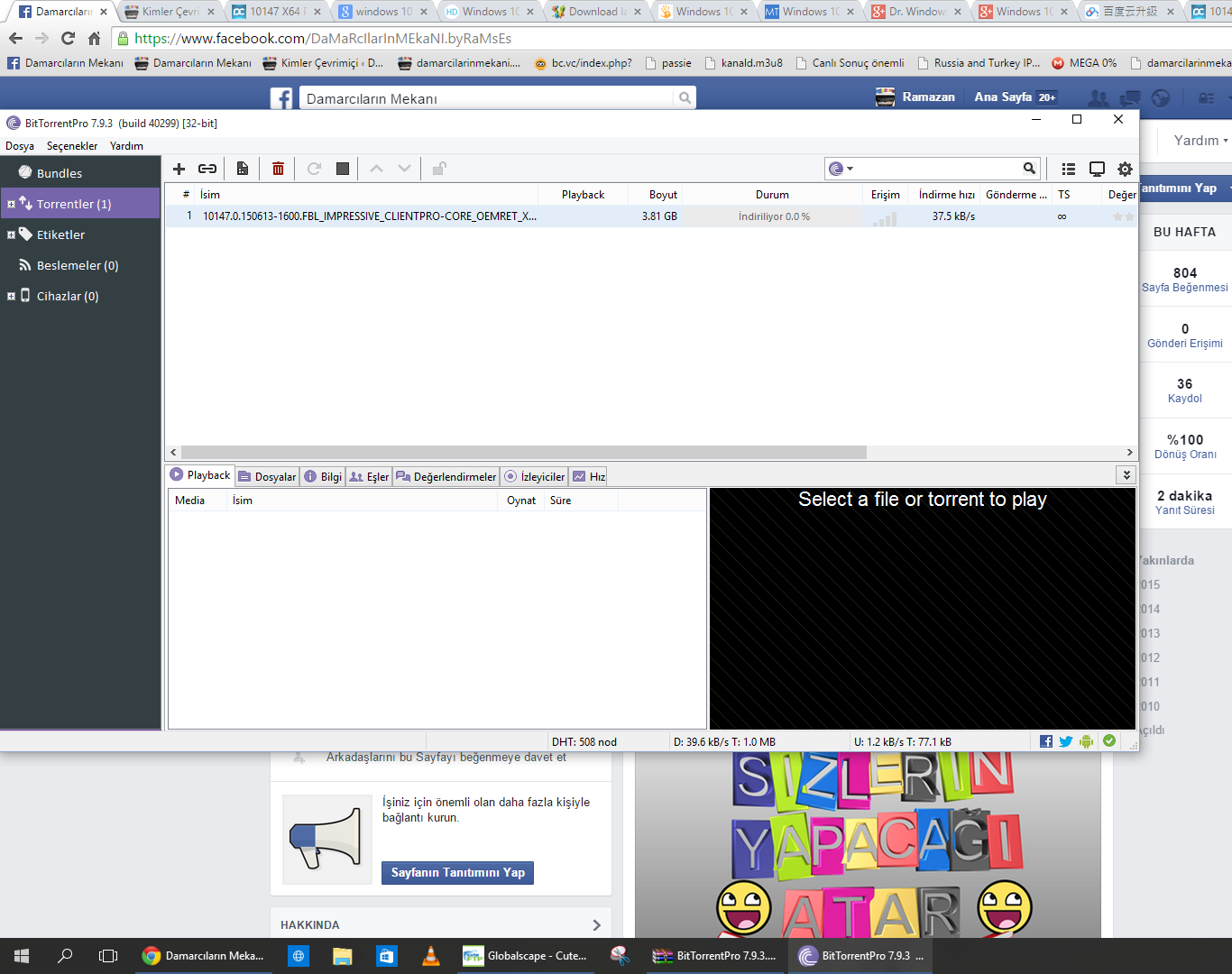Click the search magnifier in BitTorrent toolbar
The image size is (1232, 974).
tap(1029, 169)
